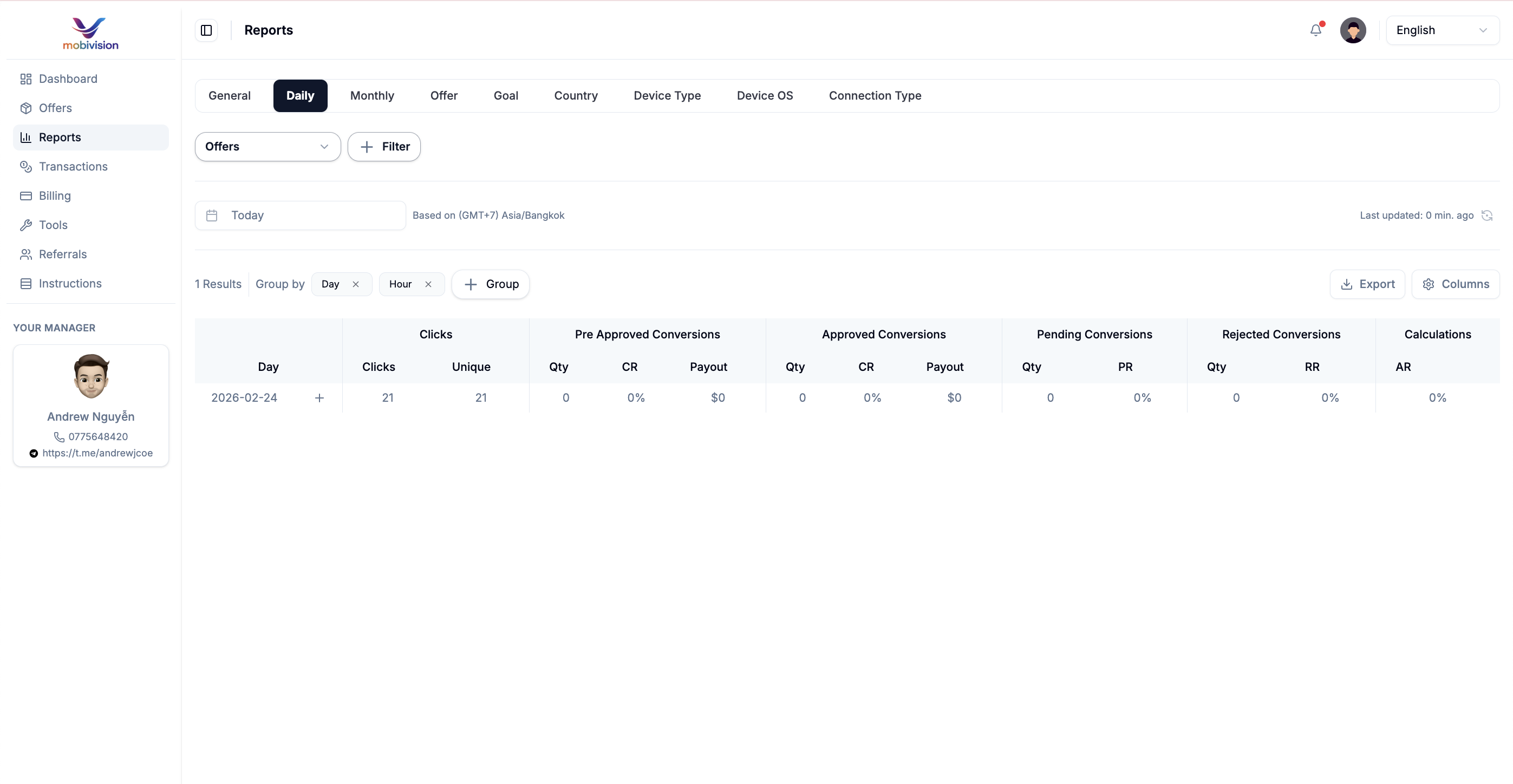Open the Columns settings button
This screenshot has height=784, width=1513.
[1456, 284]
